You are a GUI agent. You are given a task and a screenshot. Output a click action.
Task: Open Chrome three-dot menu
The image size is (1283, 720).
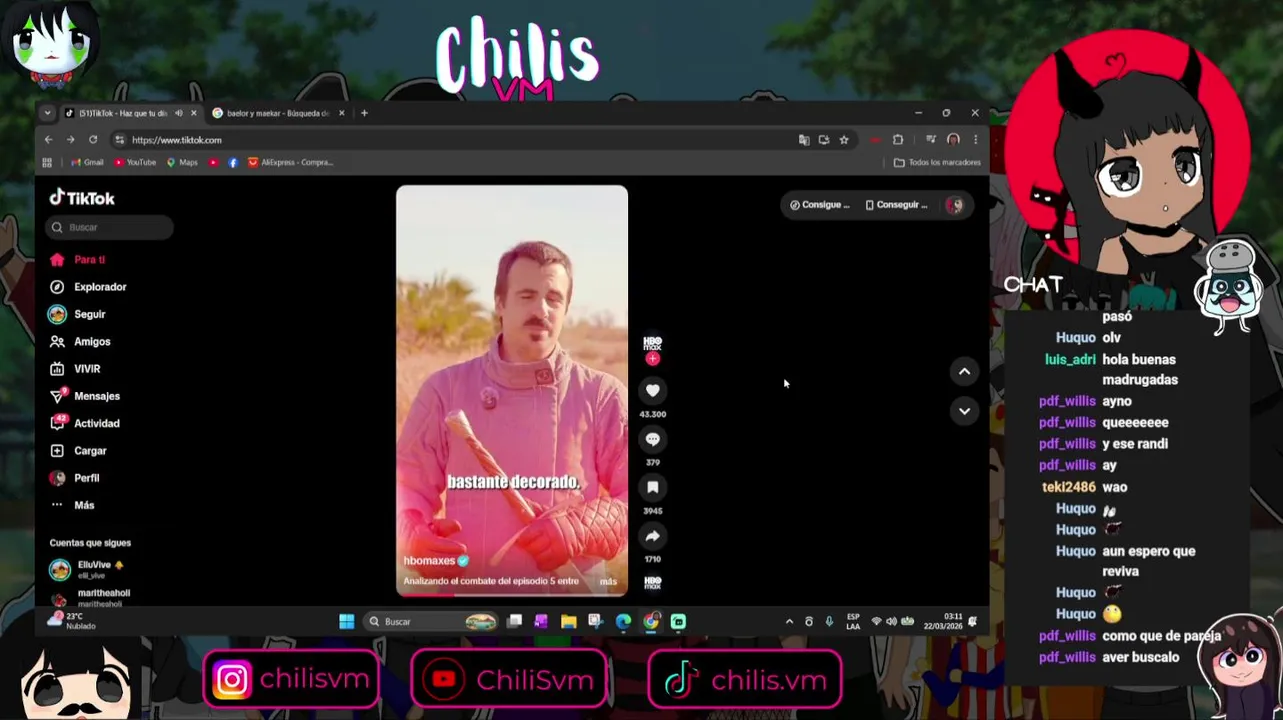tap(975, 140)
